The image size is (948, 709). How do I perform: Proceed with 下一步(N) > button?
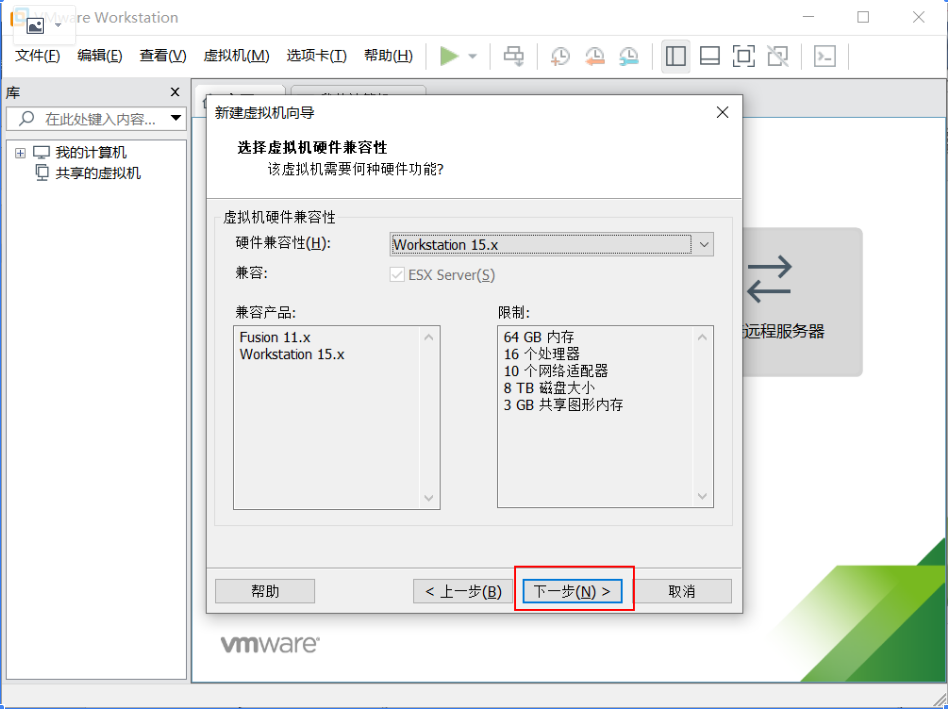(572, 591)
